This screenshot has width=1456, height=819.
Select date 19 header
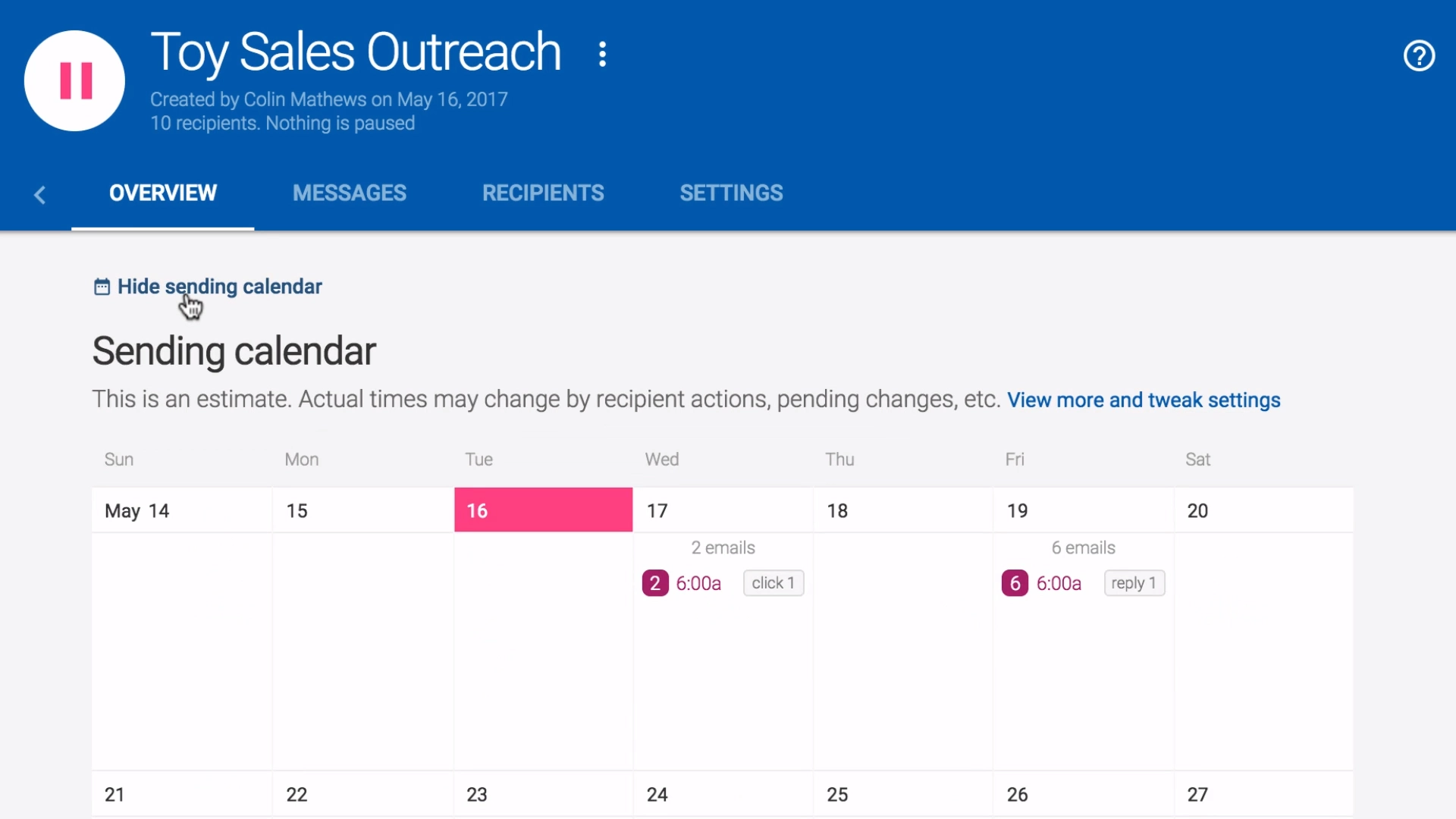[1017, 511]
